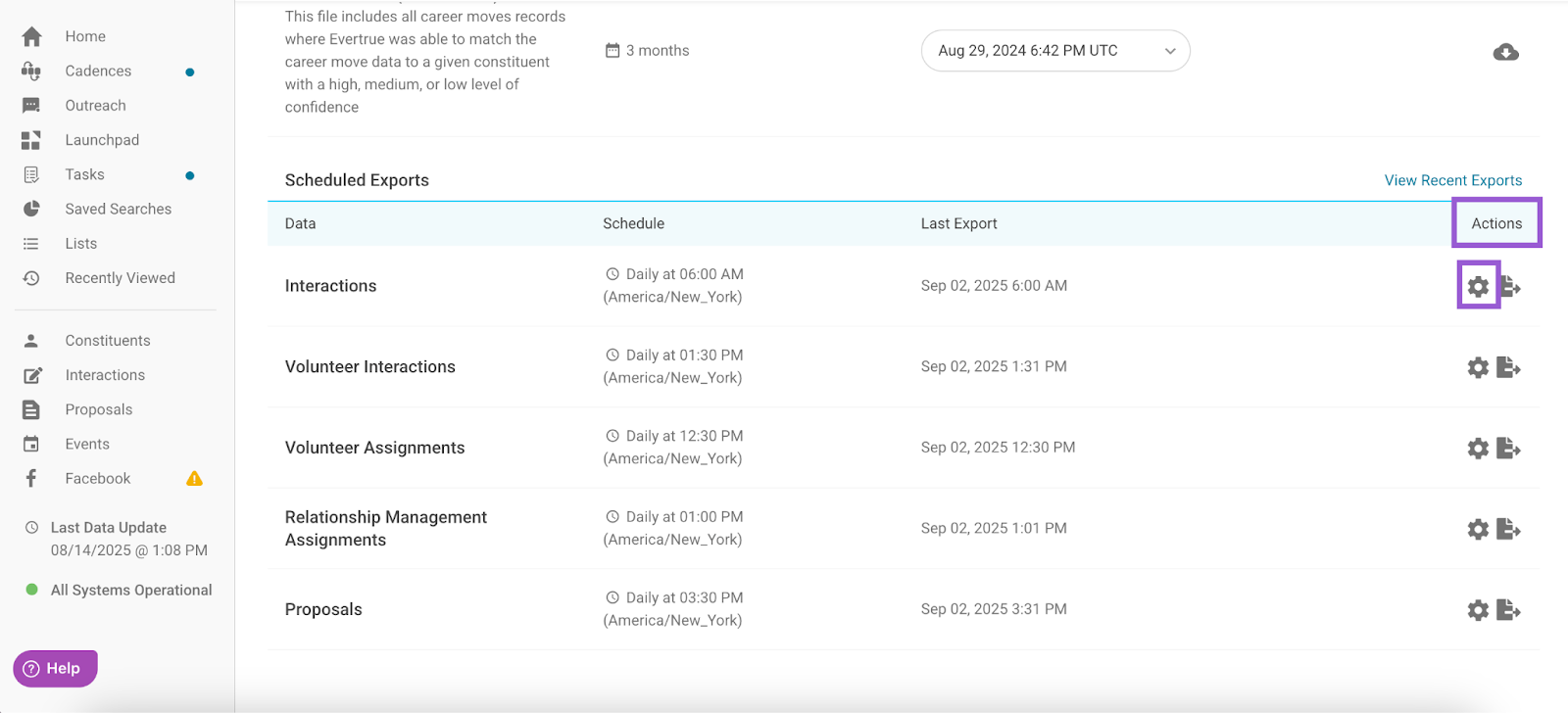Image resolution: width=1568 pixels, height=713 pixels.
Task: Go to Saved Searches in sidebar
Action: pyautogui.click(x=118, y=210)
